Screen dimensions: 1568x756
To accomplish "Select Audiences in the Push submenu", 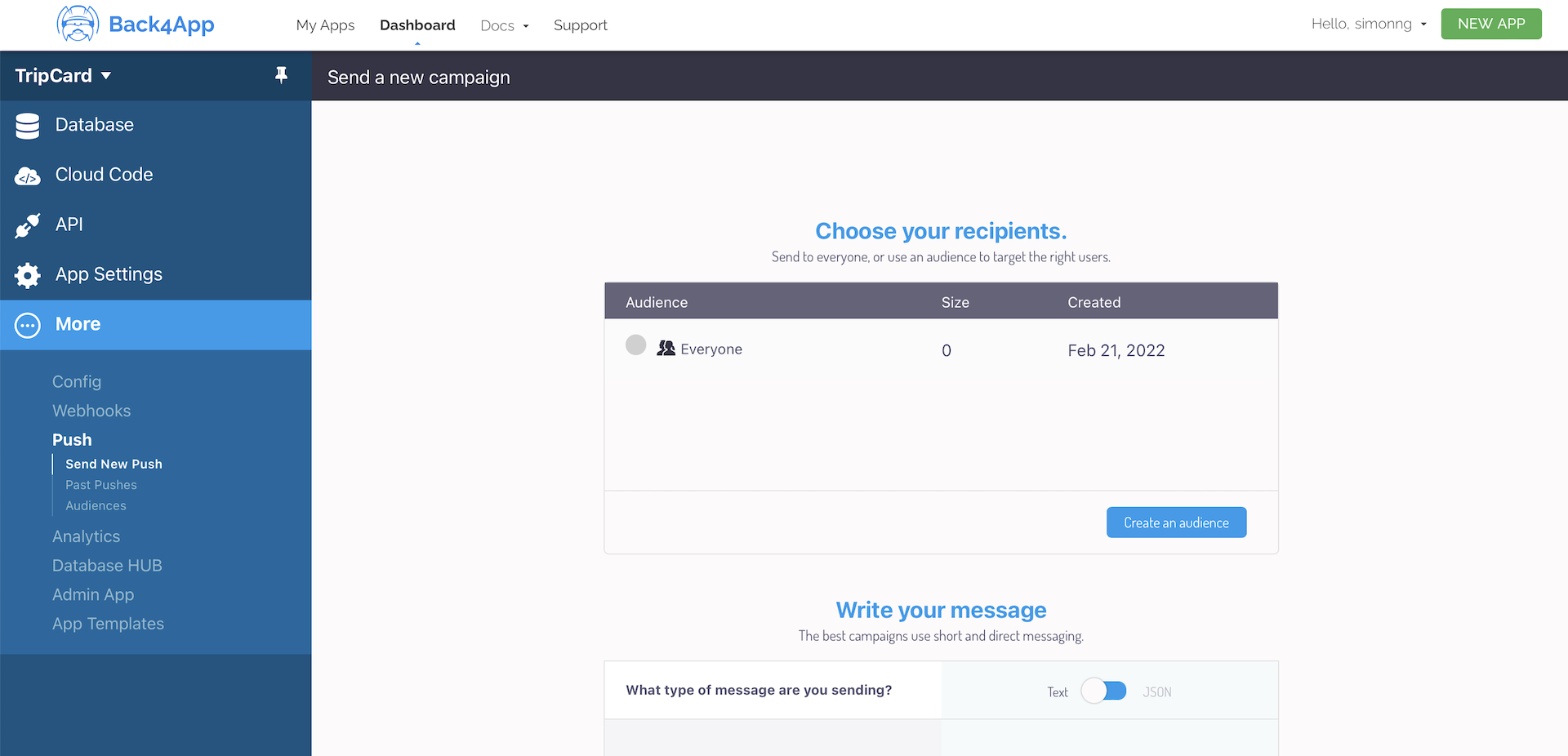I will 96,505.
